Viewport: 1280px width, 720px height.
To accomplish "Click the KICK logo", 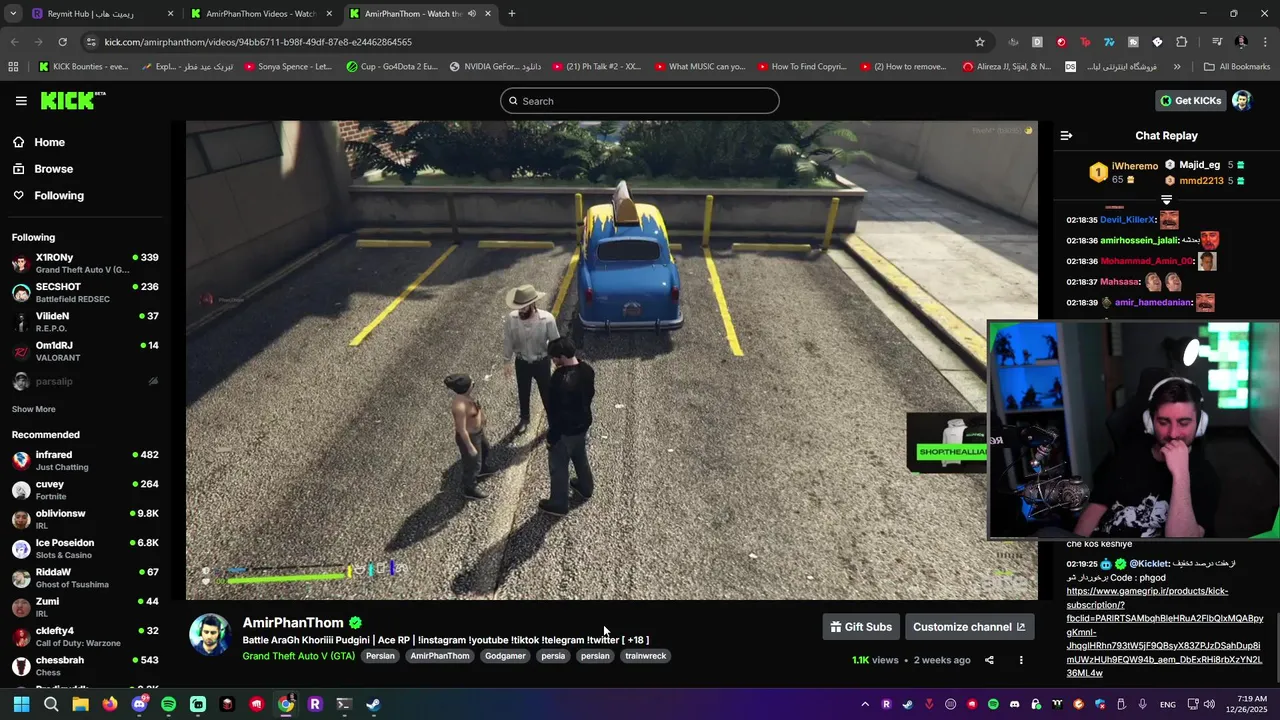I will click(x=73, y=100).
